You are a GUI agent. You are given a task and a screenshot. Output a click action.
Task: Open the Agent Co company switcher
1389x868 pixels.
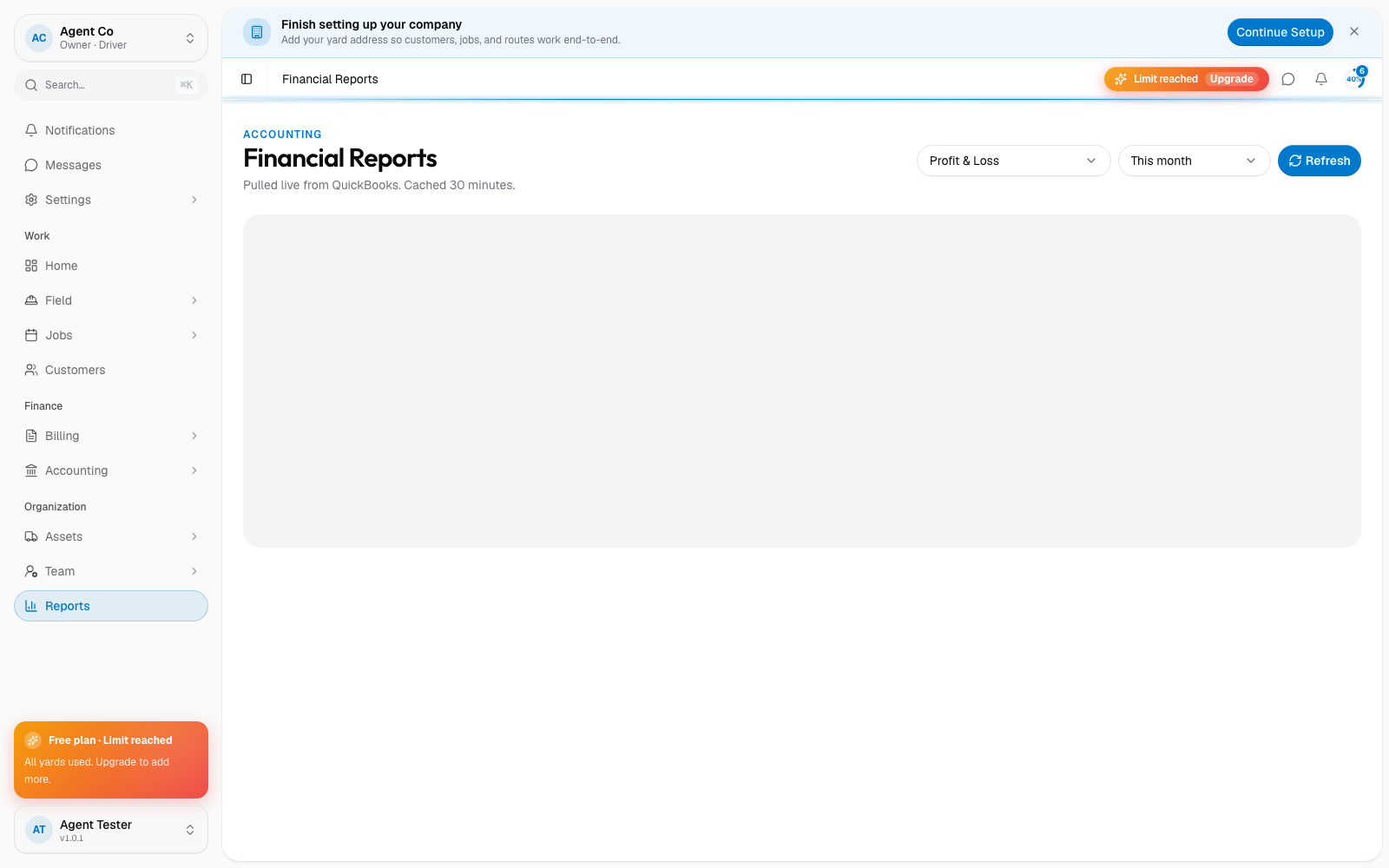pos(111,38)
